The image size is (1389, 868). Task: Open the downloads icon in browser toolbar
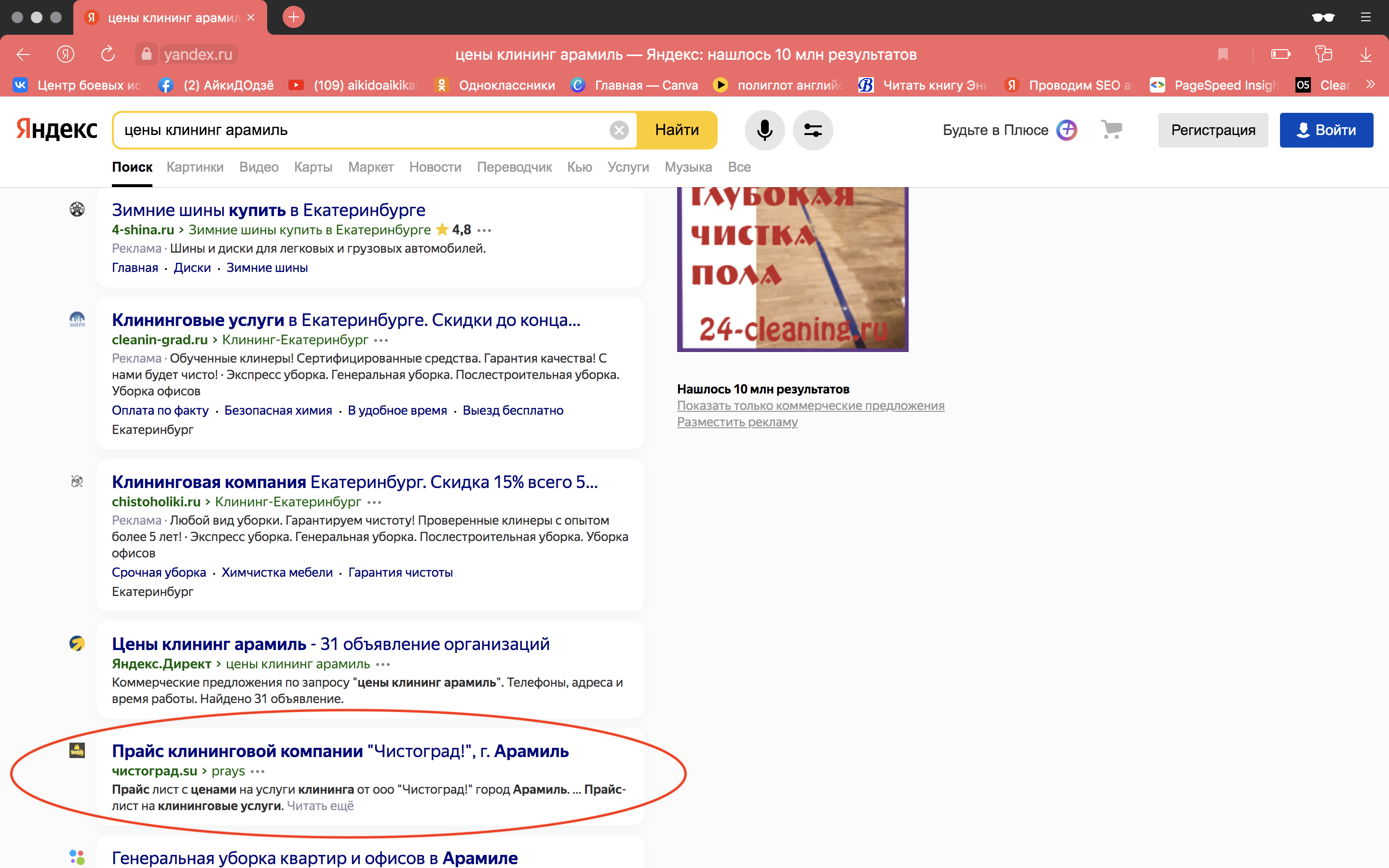(x=1366, y=54)
